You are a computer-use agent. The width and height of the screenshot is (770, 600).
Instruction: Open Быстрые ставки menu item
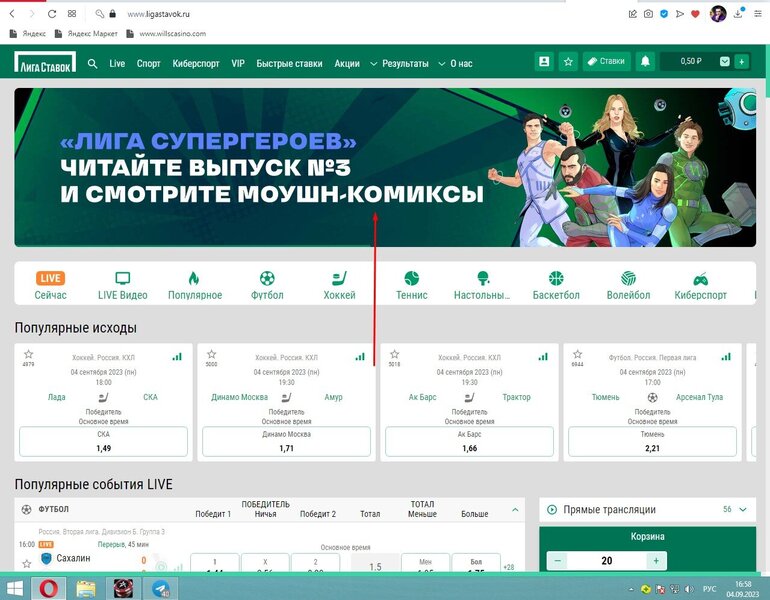(x=289, y=63)
